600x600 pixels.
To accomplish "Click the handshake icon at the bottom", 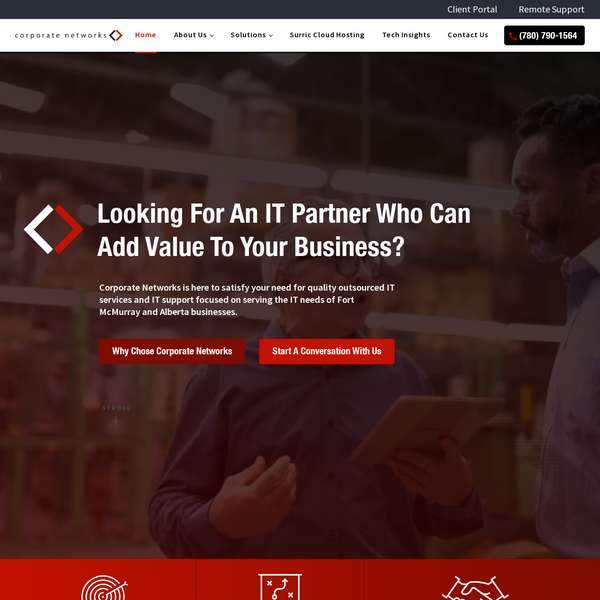I will [x=475, y=588].
